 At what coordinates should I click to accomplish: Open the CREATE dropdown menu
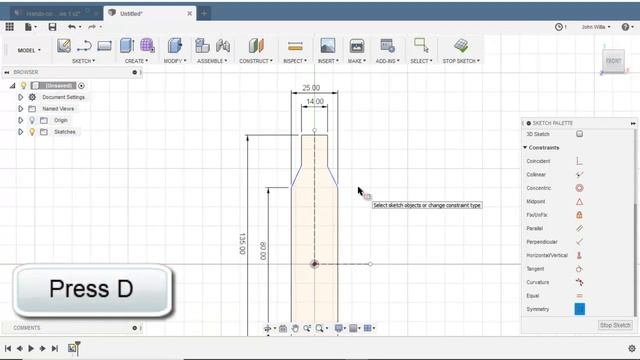coord(137,61)
